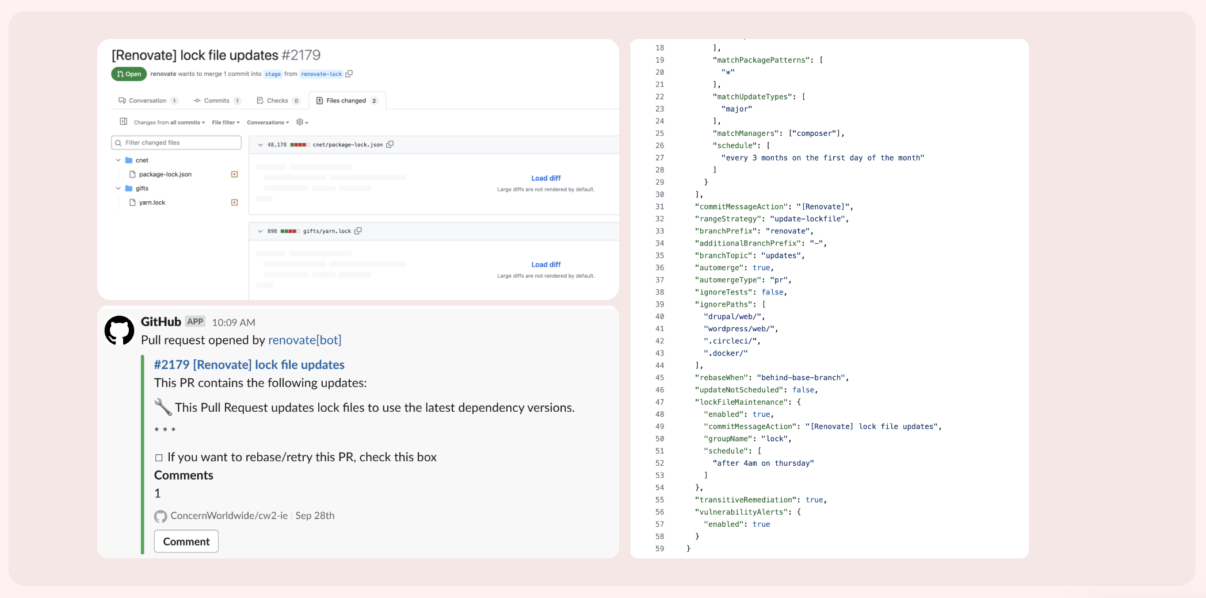Copy the cnet/package-lock.json file path
This screenshot has height=598, width=1206.
(x=391, y=145)
